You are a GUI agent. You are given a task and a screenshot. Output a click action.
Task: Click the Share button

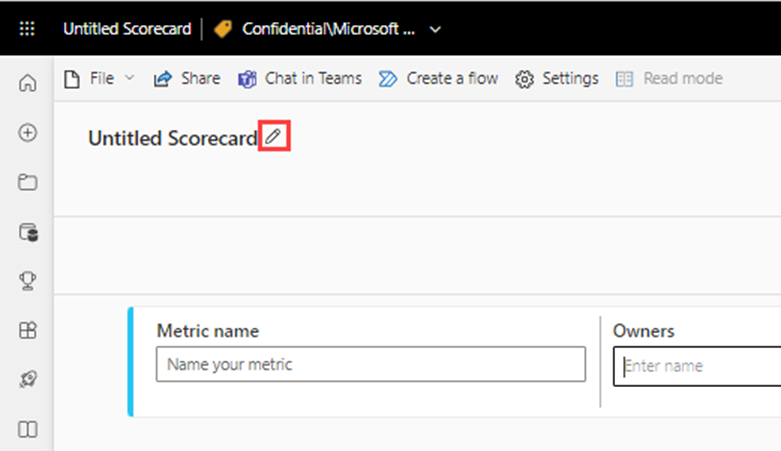click(187, 79)
